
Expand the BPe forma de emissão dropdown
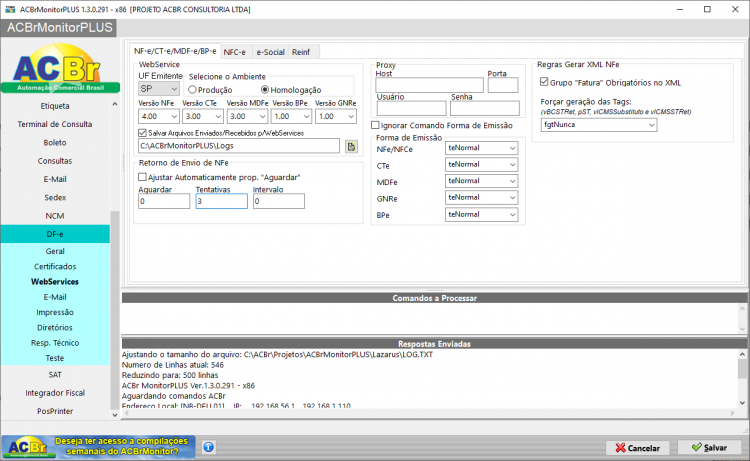tap(482, 215)
